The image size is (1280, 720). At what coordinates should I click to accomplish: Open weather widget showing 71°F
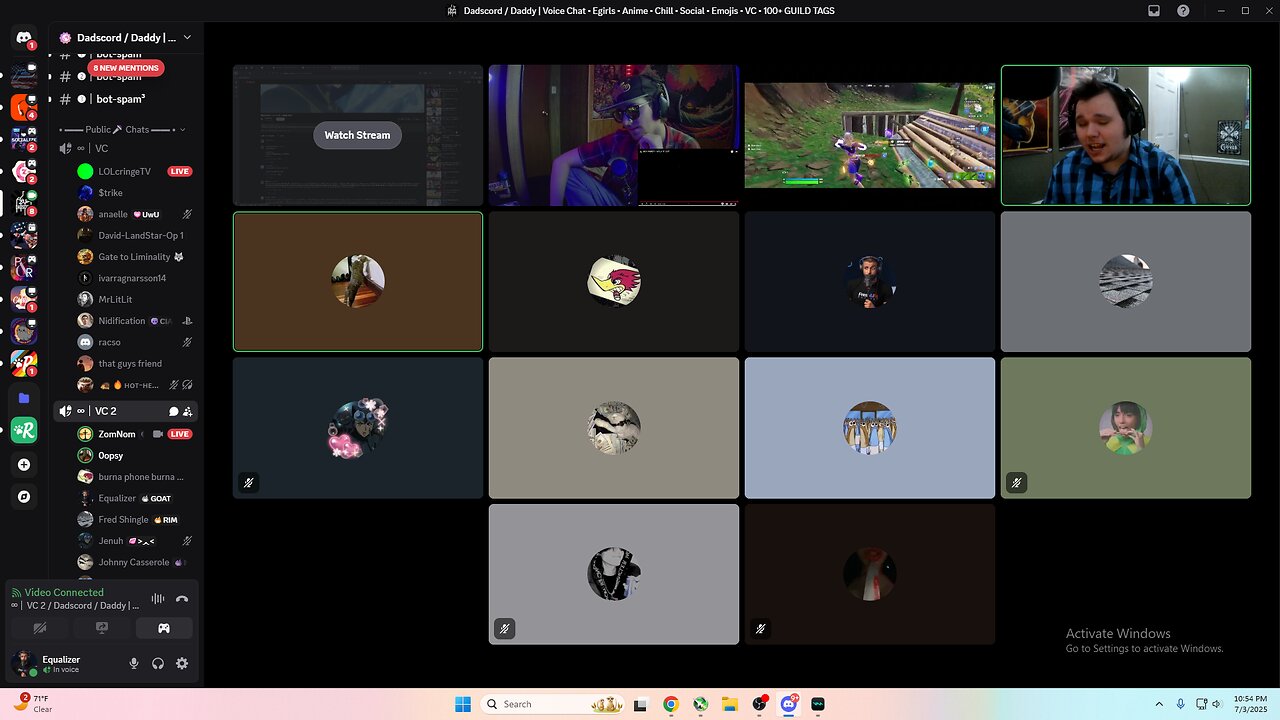32,703
